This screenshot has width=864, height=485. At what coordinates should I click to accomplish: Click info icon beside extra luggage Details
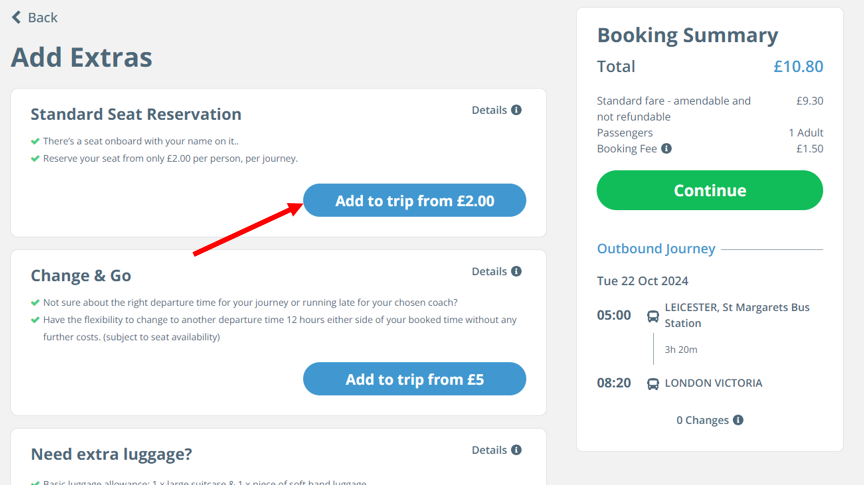516,450
